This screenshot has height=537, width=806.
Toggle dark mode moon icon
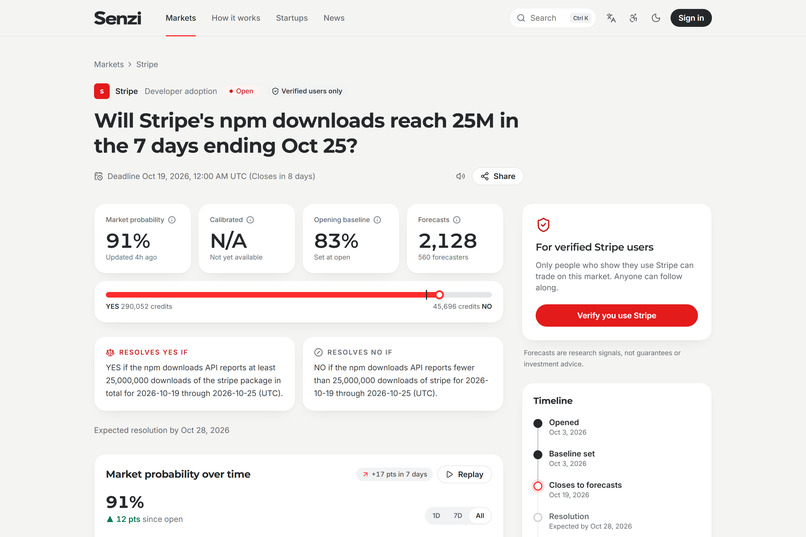[x=656, y=18]
